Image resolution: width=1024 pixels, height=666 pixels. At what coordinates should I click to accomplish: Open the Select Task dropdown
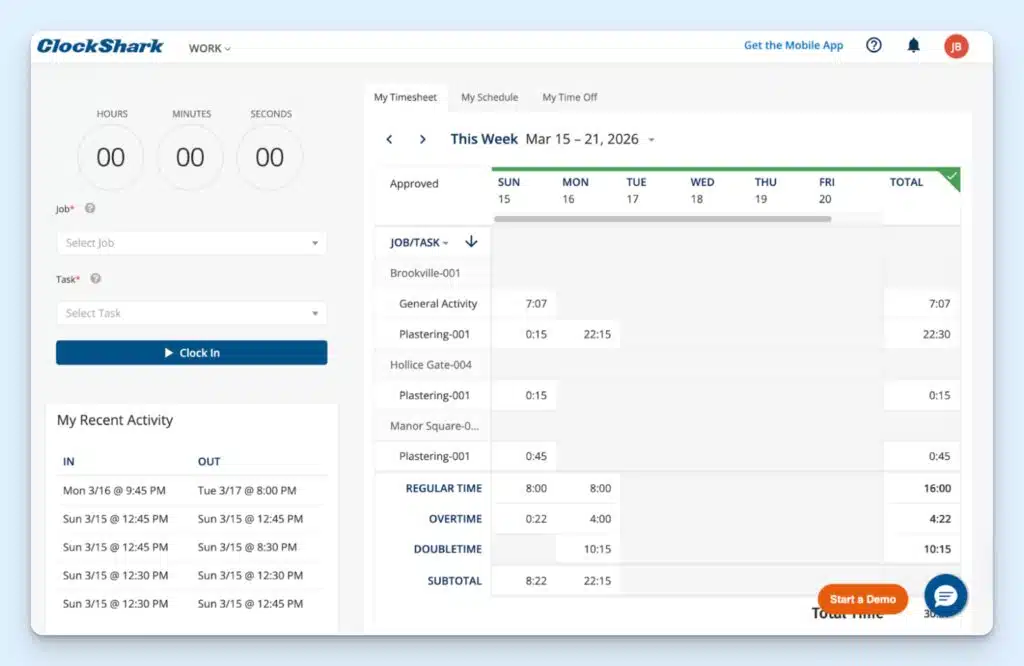[x=191, y=312]
